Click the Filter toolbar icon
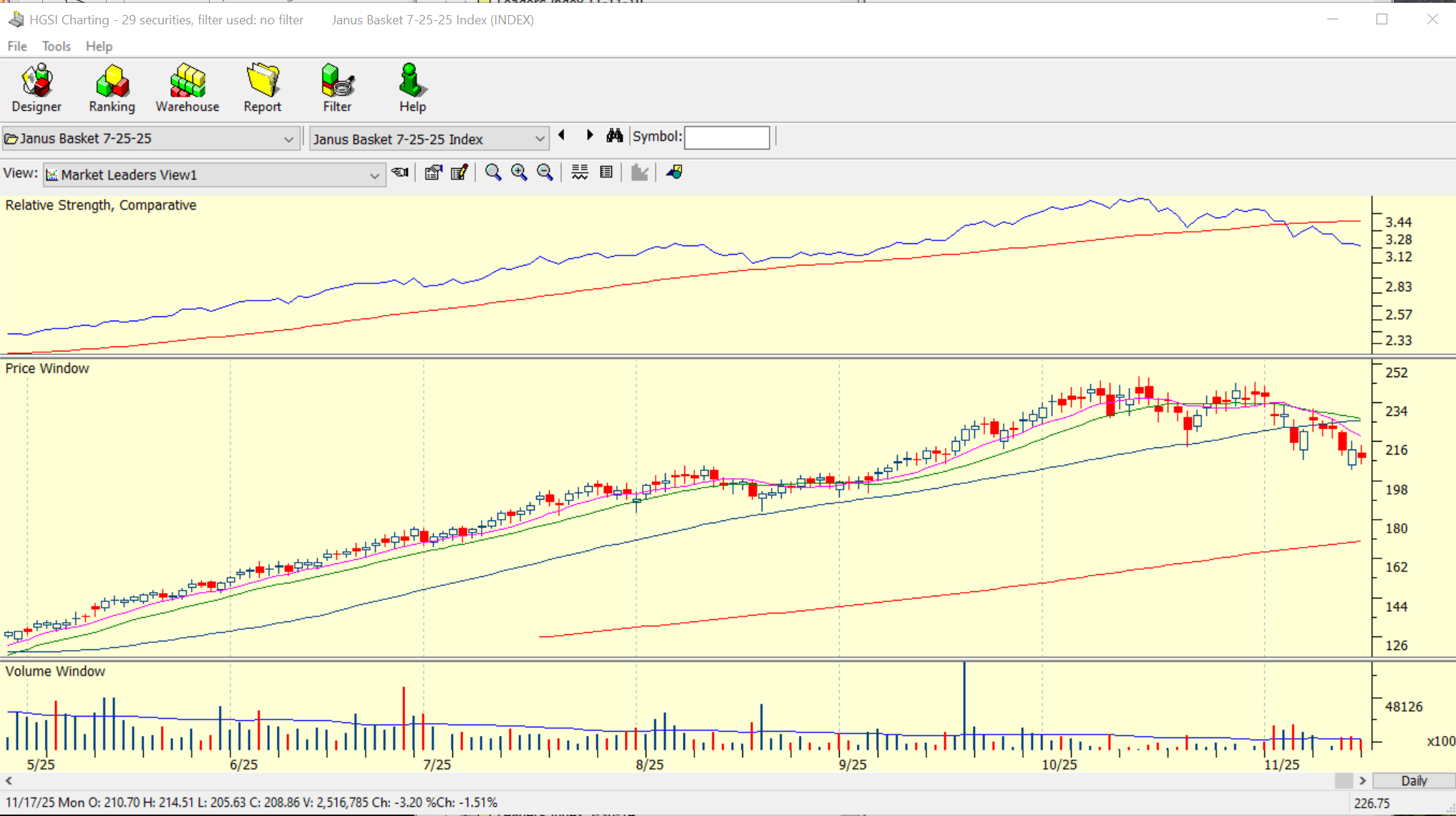 click(337, 87)
